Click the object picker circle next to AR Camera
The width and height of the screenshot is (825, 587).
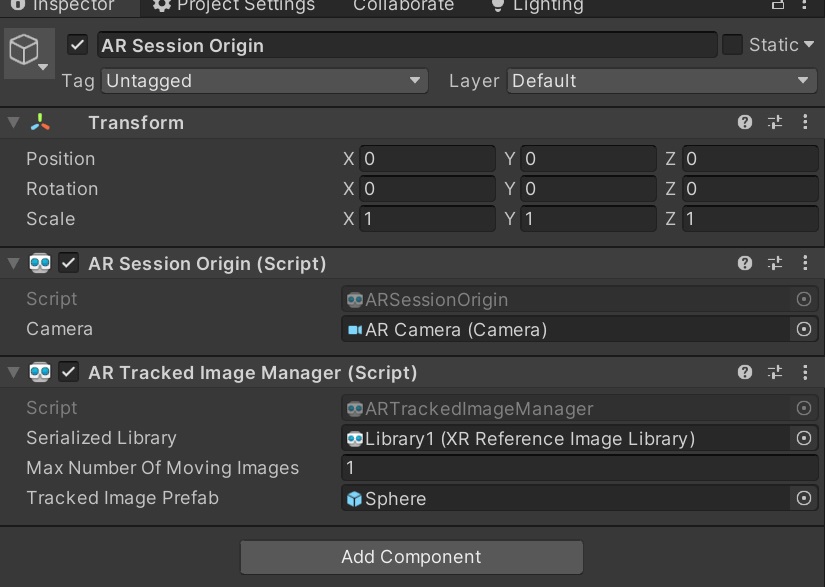point(806,328)
